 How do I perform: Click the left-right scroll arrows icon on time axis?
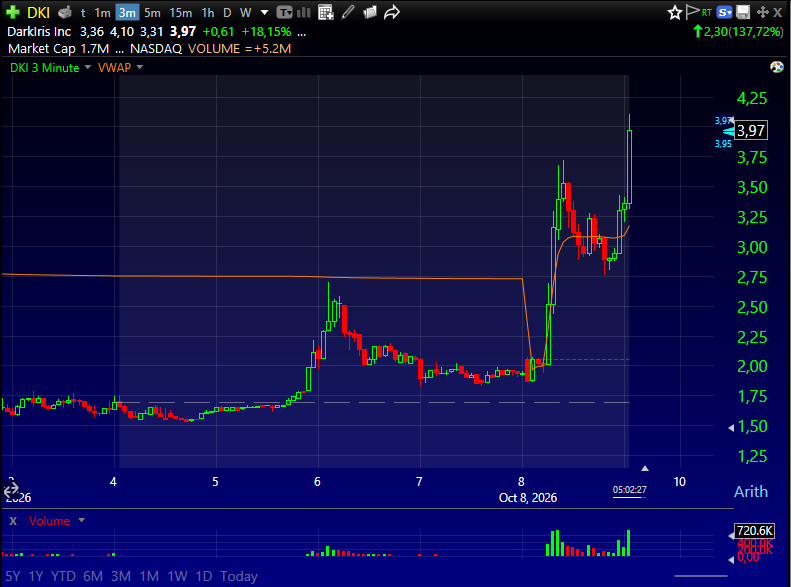[11, 489]
